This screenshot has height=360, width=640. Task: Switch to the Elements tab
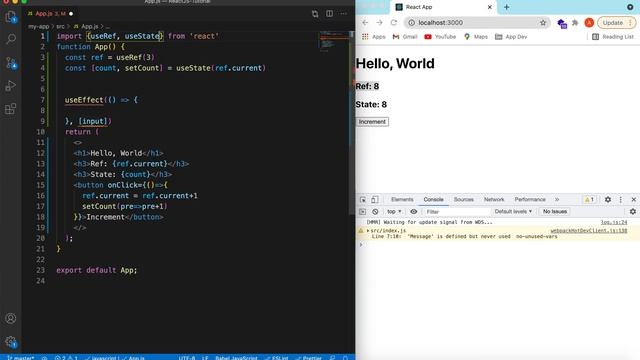tap(402, 200)
